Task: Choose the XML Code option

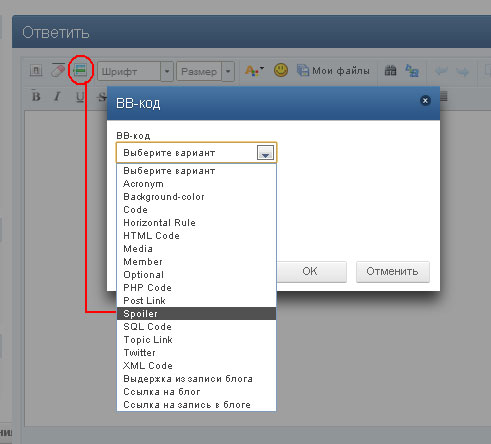Action: (x=196, y=366)
